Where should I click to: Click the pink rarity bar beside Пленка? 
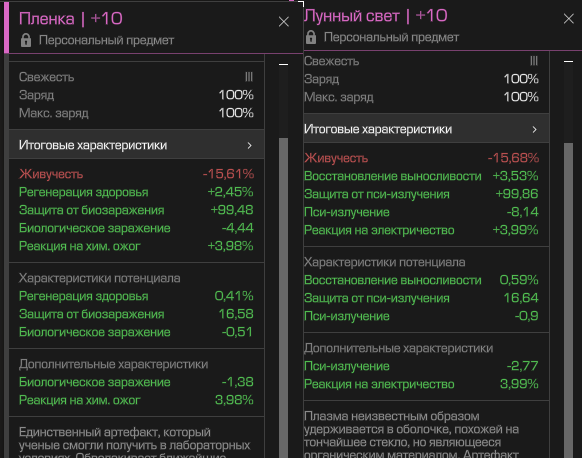coord(6,27)
